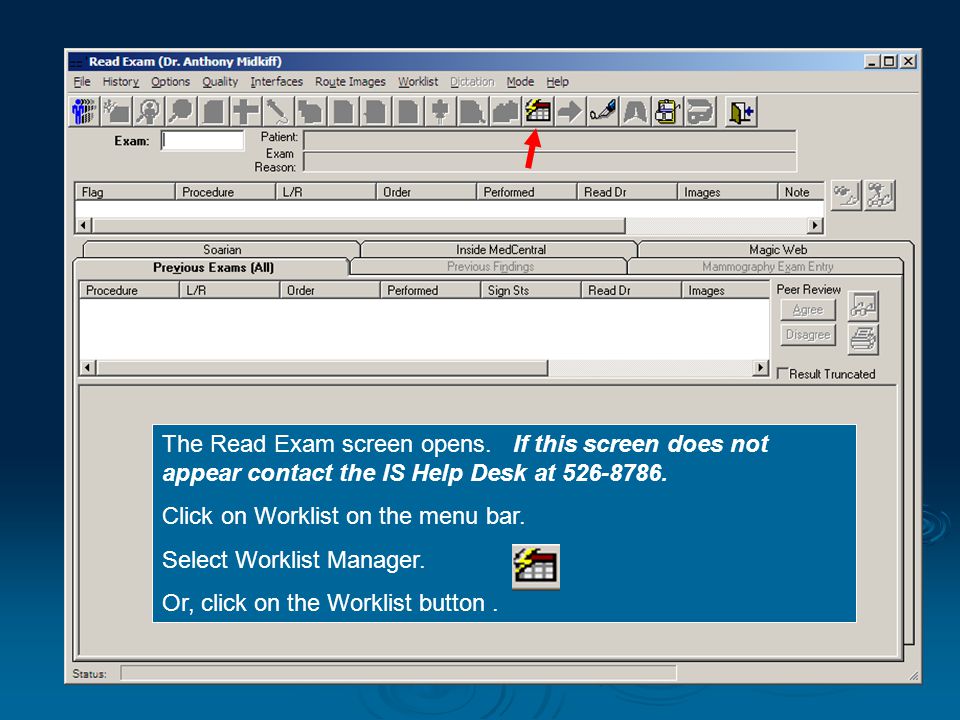Click the small standing-figure toolbar icon before page-with-pencil
This screenshot has width=960, height=720.
[x=440, y=112]
